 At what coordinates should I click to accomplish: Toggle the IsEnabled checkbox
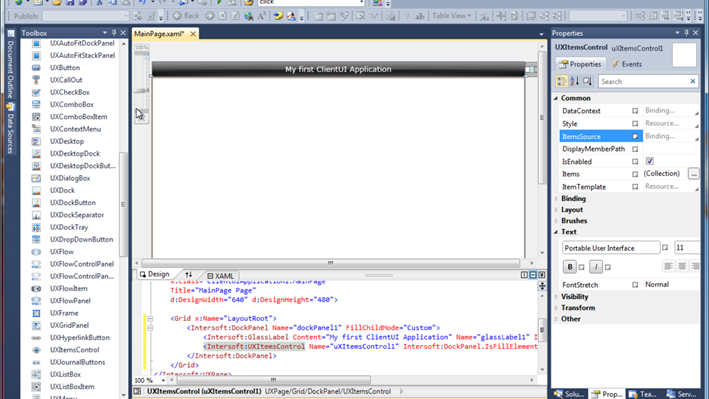pos(650,161)
